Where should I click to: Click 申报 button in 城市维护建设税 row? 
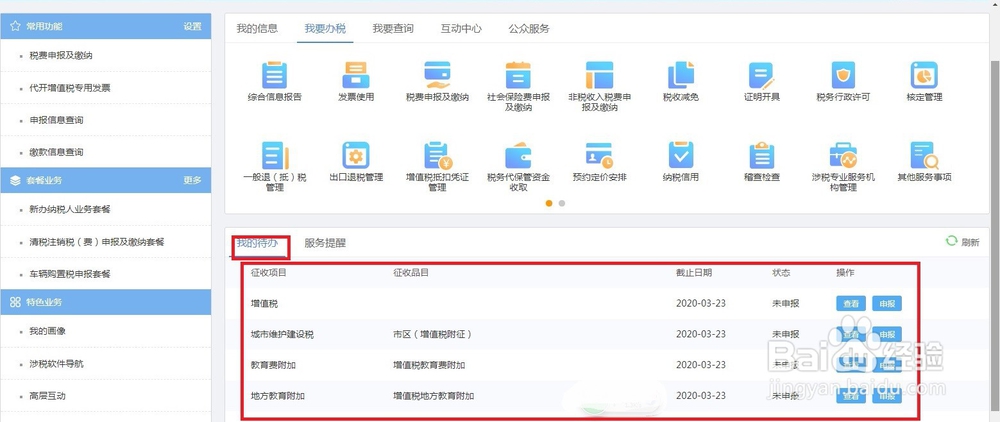(x=887, y=334)
